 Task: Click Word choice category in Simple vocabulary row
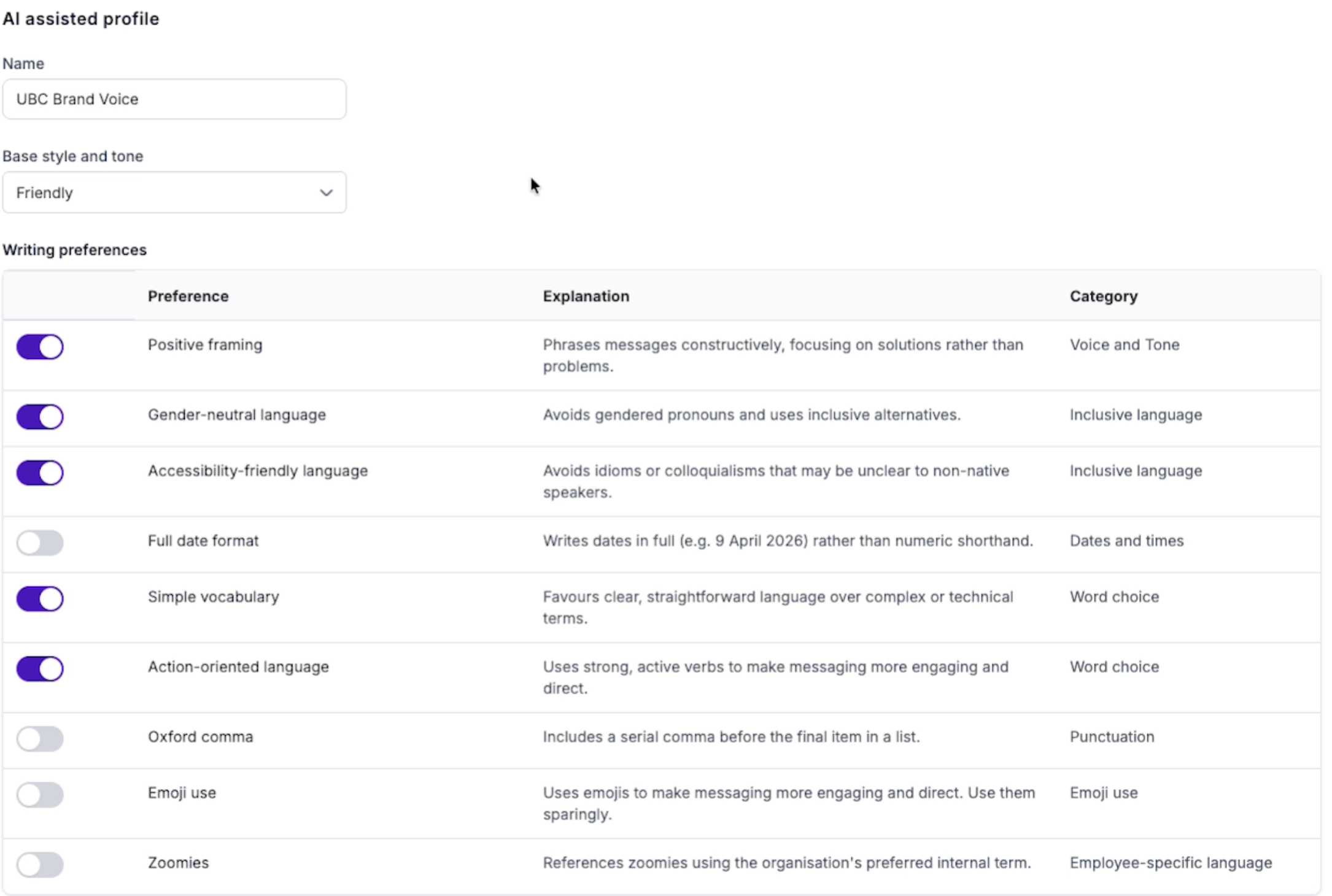pyautogui.click(x=1114, y=597)
